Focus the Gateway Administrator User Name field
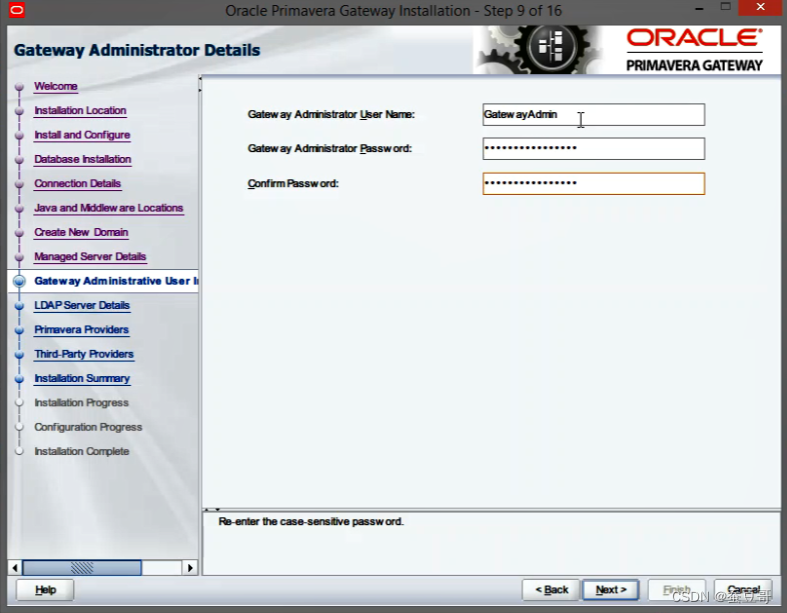 [x=594, y=115]
